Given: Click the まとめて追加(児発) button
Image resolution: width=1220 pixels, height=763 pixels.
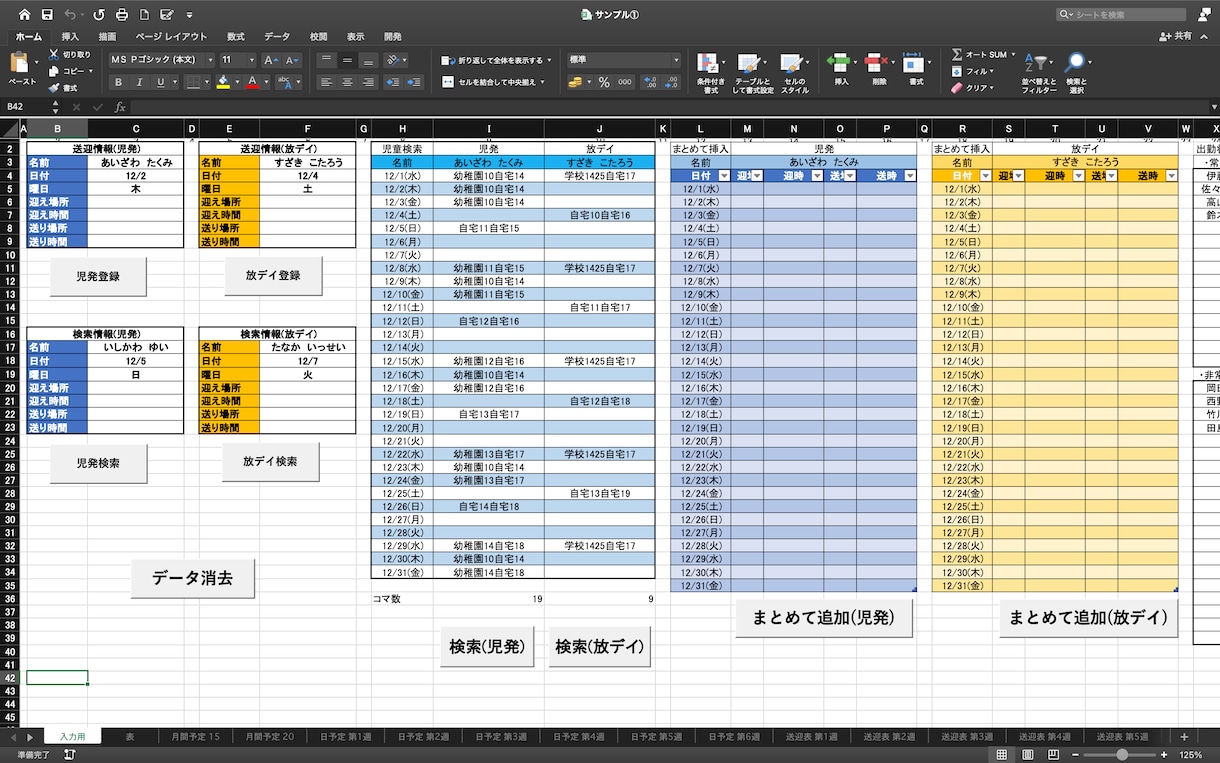Looking at the screenshot, I should pyautogui.click(x=824, y=617).
